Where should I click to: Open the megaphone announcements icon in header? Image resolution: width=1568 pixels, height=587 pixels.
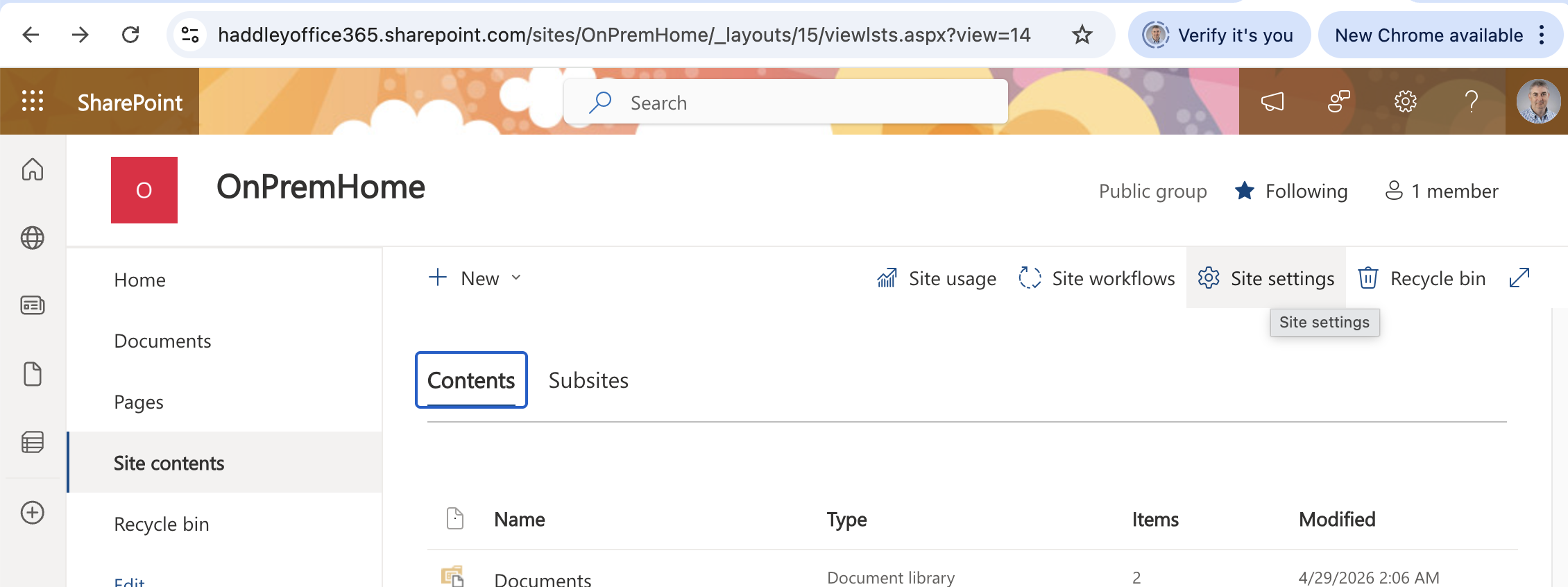tap(1272, 101)
